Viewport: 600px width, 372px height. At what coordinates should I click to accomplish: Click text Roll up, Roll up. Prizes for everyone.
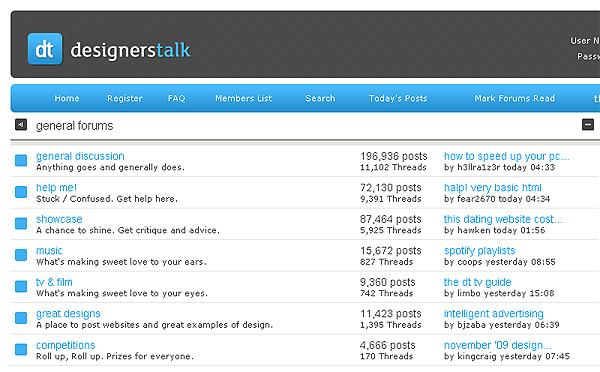click(115, 356)
